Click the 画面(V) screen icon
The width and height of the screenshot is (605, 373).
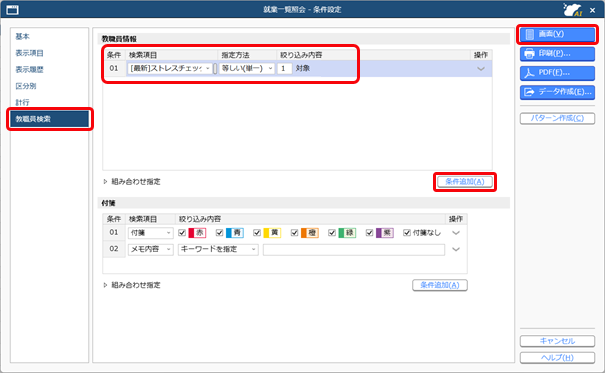[x=530, y=34]
